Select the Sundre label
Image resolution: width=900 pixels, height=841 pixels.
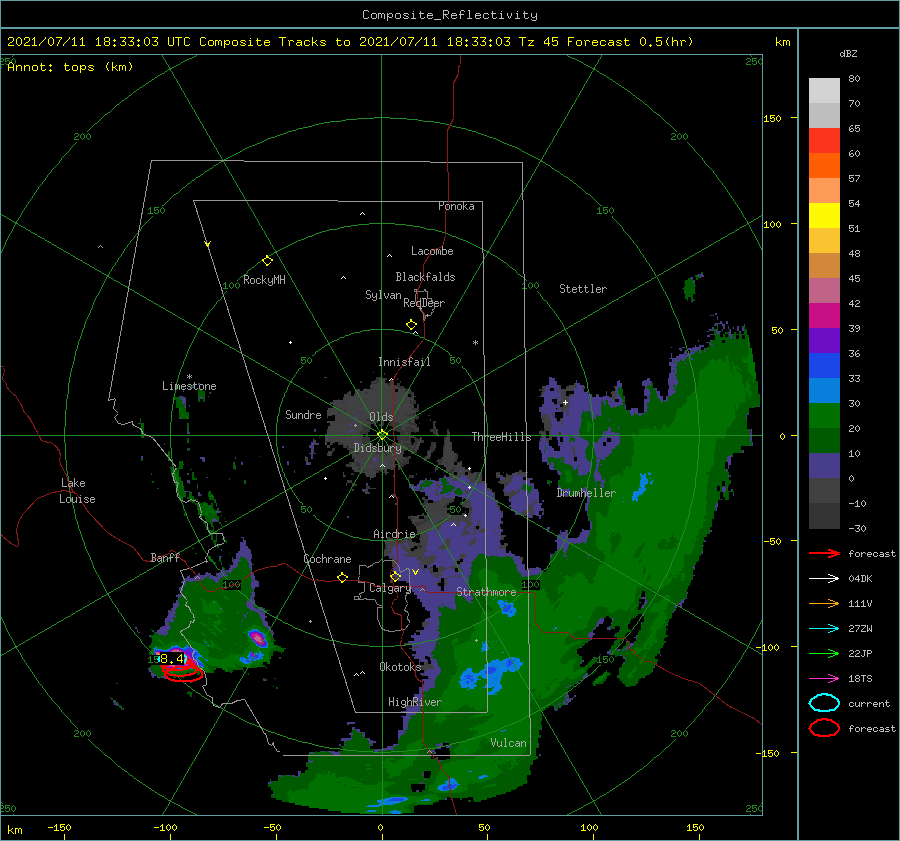pos(303,414)
